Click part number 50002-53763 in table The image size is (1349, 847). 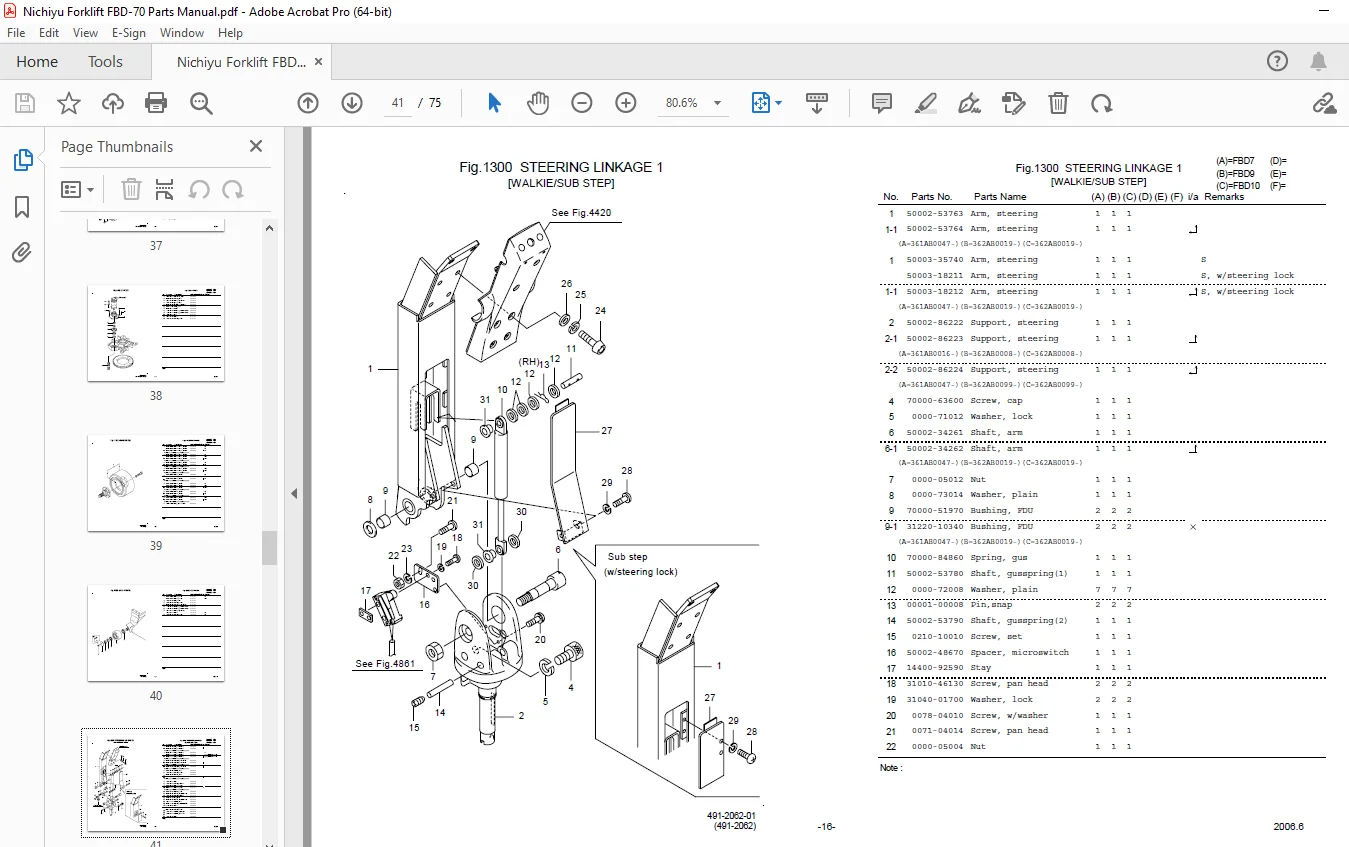tap(935, 213)
